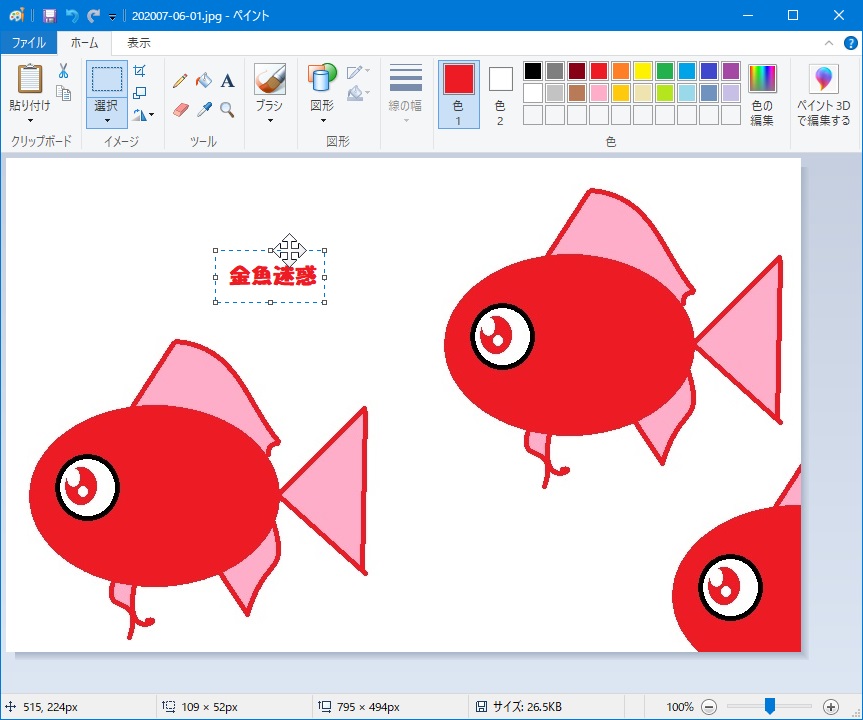
Task: Click the Crop icon in the Image group
Action: tap(140, 70)
